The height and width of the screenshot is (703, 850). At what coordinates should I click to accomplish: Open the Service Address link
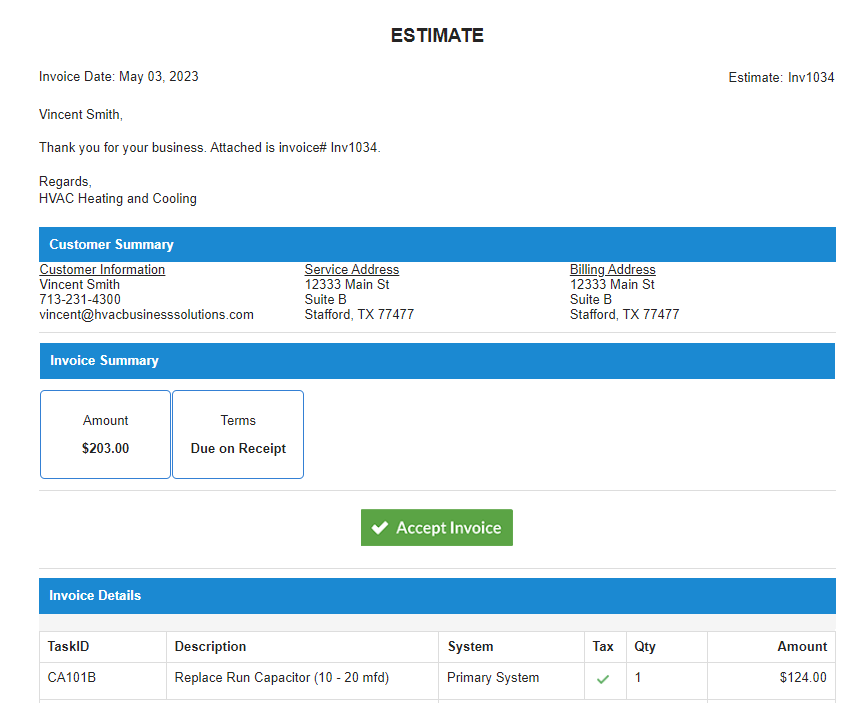(352, 269)
